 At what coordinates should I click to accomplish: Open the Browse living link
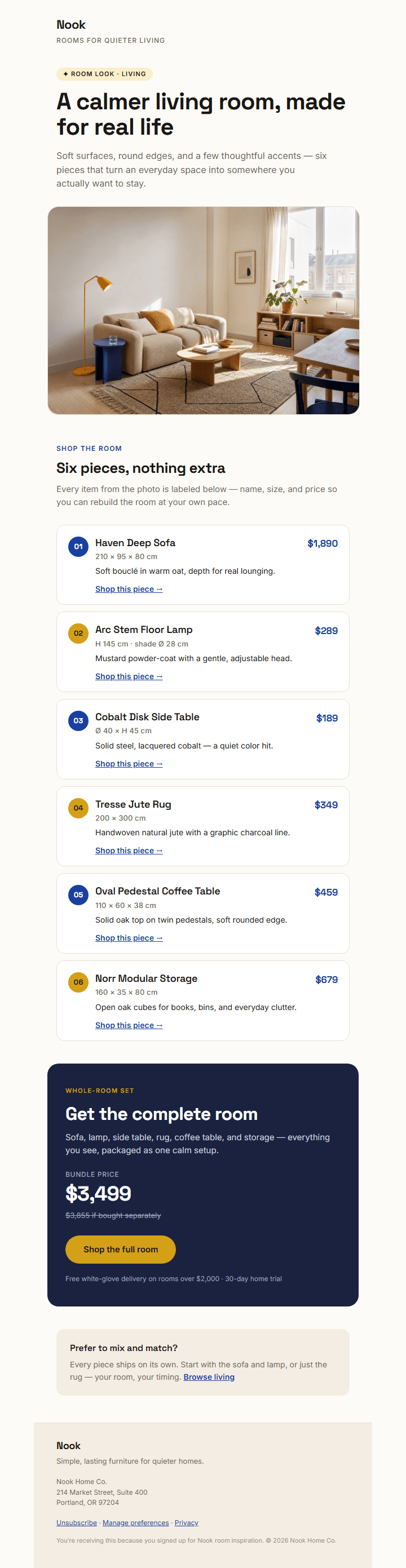pos(209,1377)
